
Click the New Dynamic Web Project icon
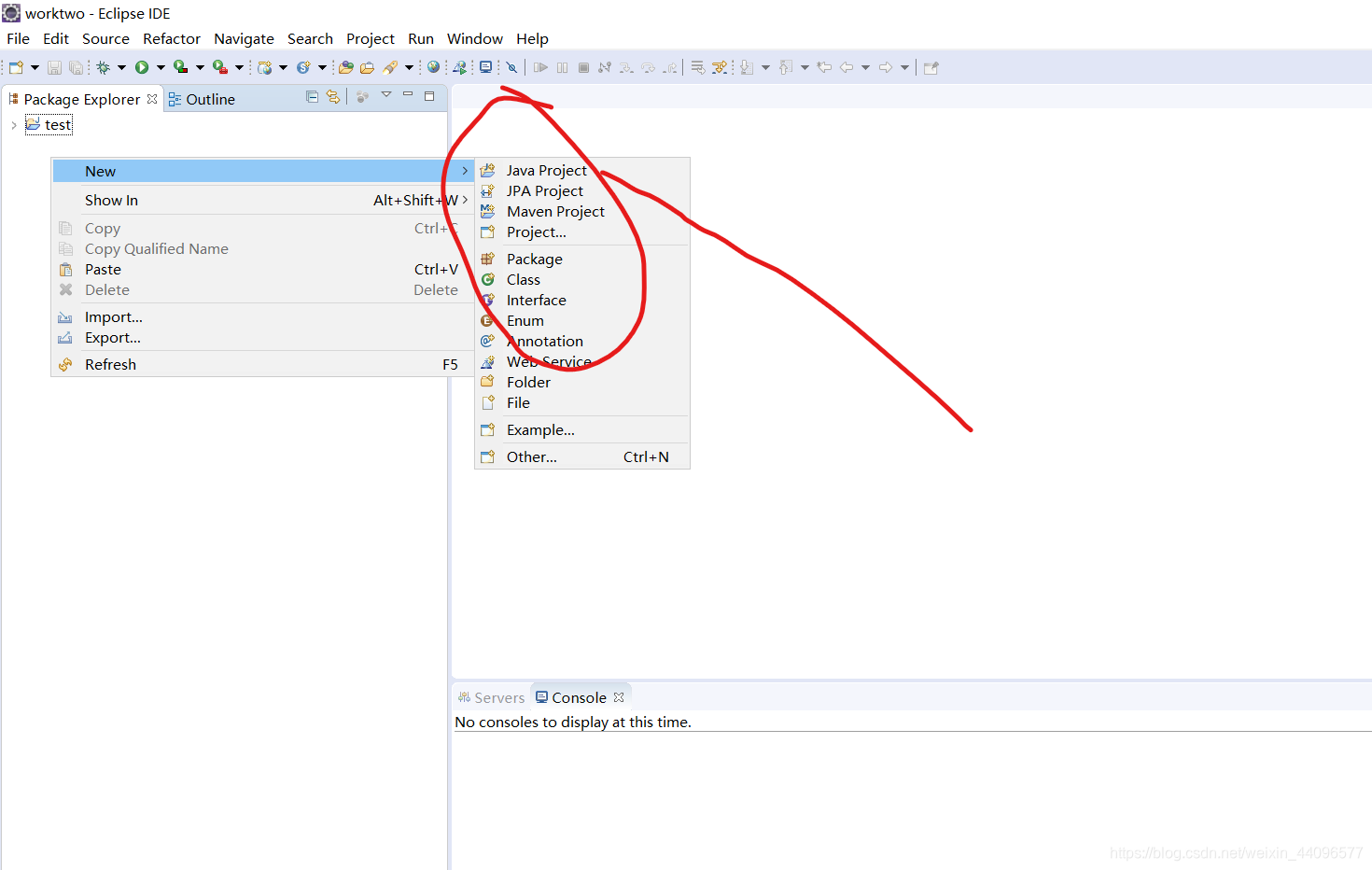tap(265, 67)
